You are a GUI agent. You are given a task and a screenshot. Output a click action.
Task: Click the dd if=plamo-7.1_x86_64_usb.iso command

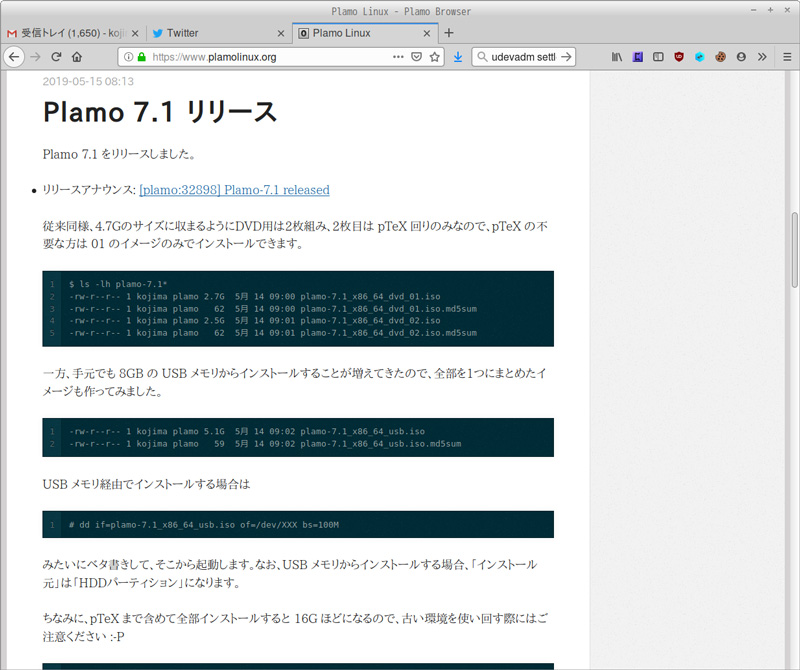tap(204, 525)
